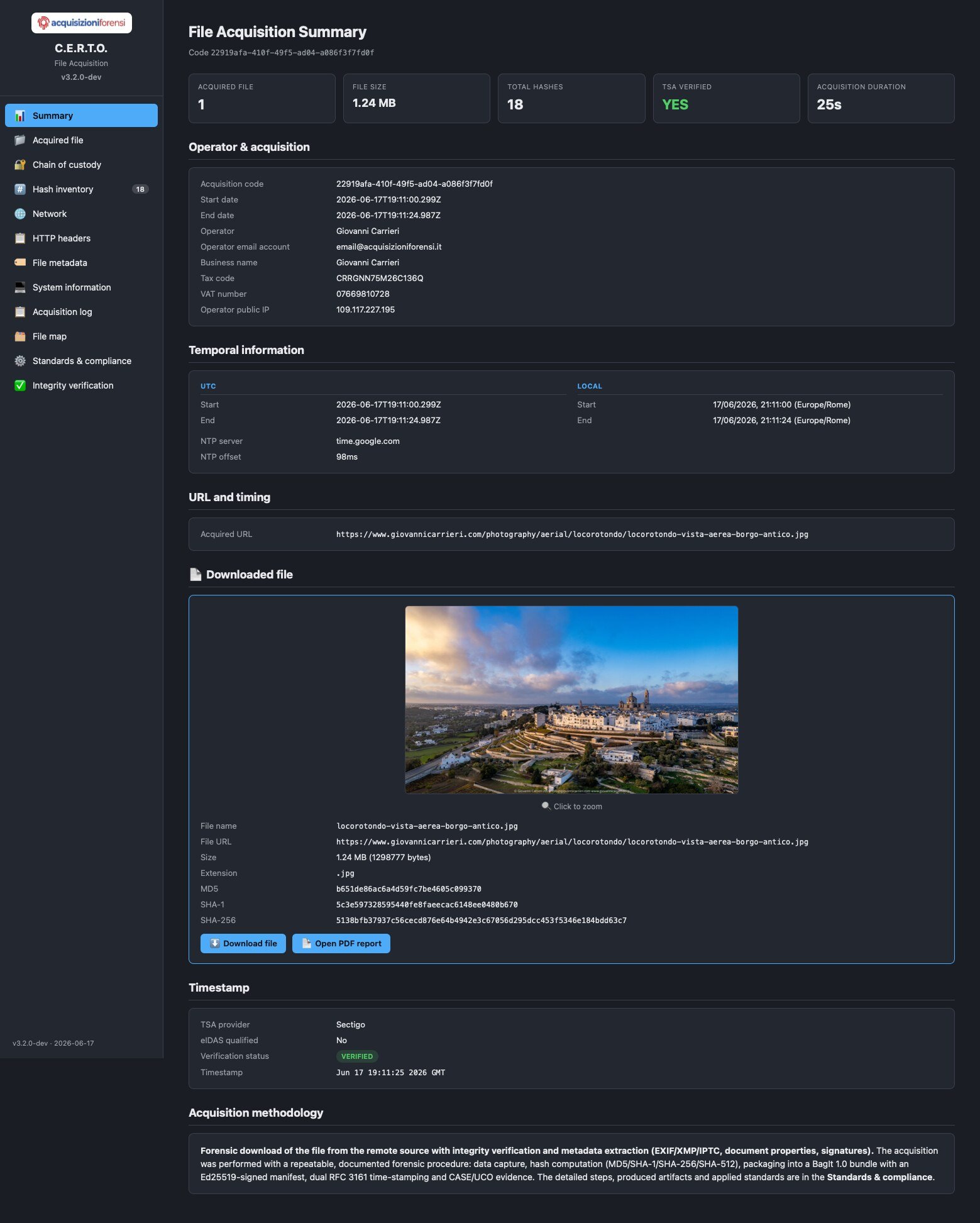Click the Standards & compliance gear icon

tap(20, 361)
